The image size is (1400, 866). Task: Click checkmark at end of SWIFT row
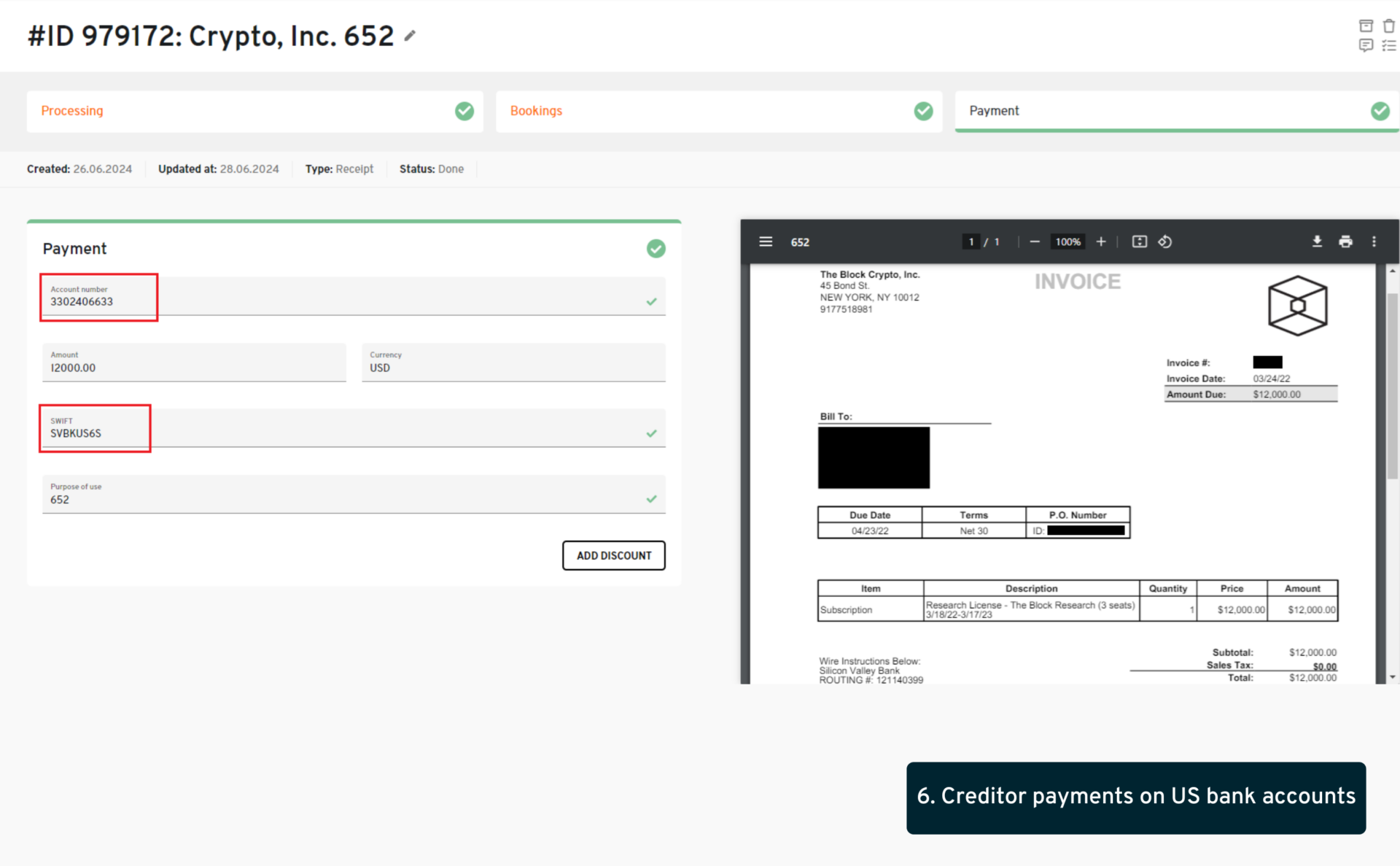tap(651, 433)
